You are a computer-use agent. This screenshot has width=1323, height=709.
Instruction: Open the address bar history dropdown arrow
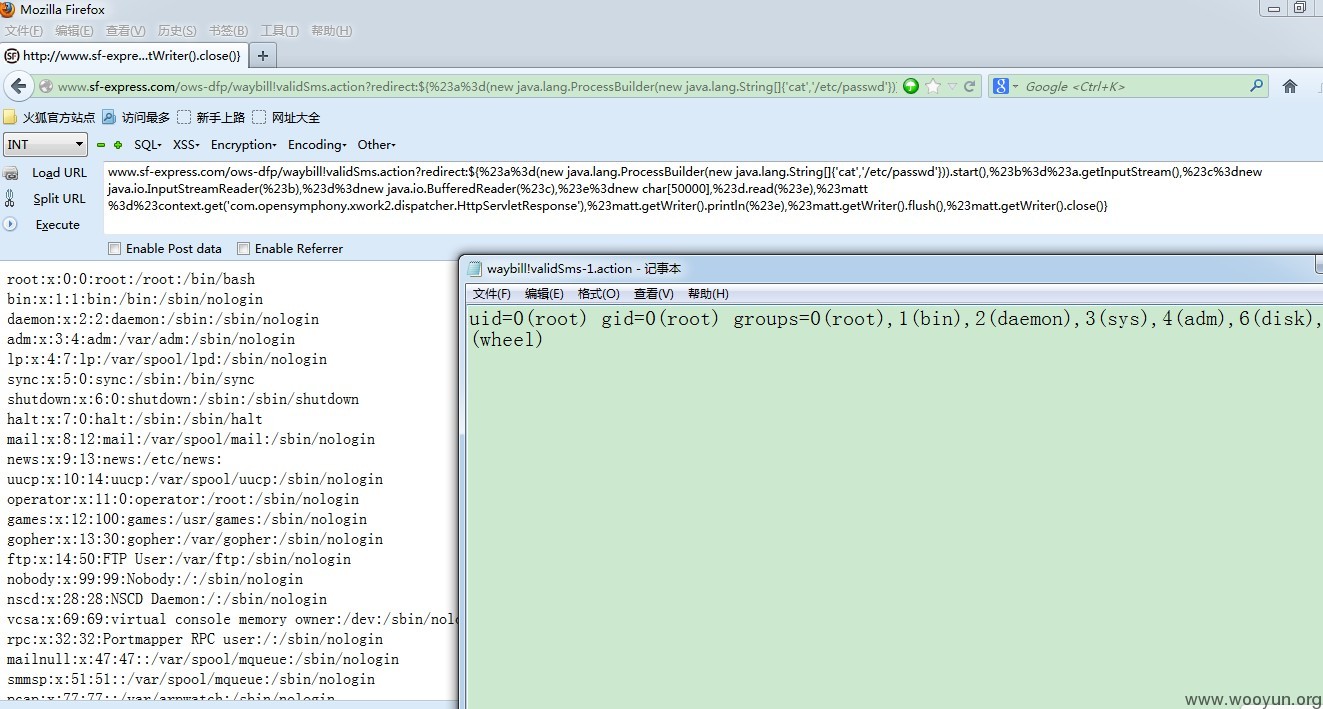point(952,87)
